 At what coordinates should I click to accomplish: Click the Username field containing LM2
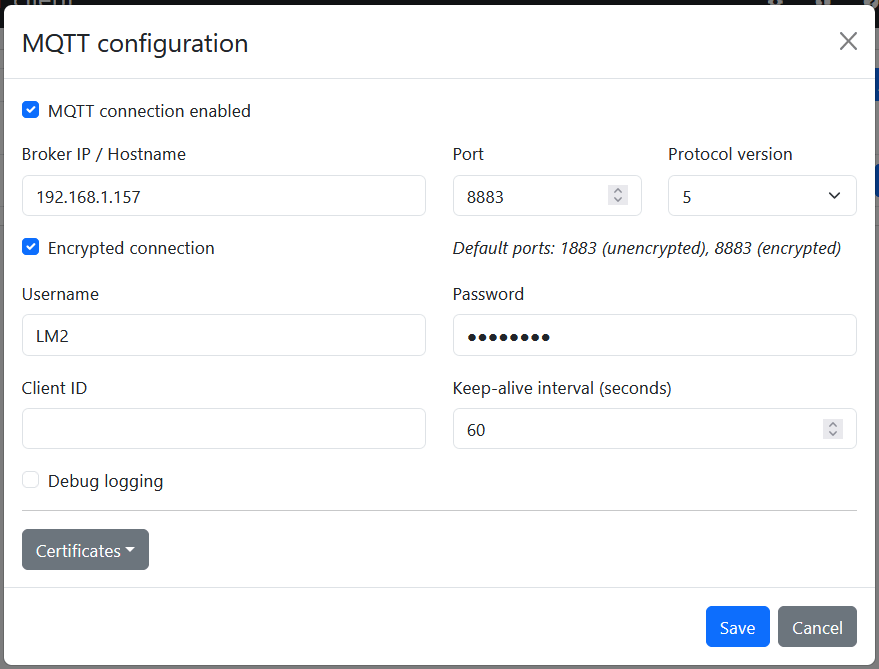pos(224,335)
